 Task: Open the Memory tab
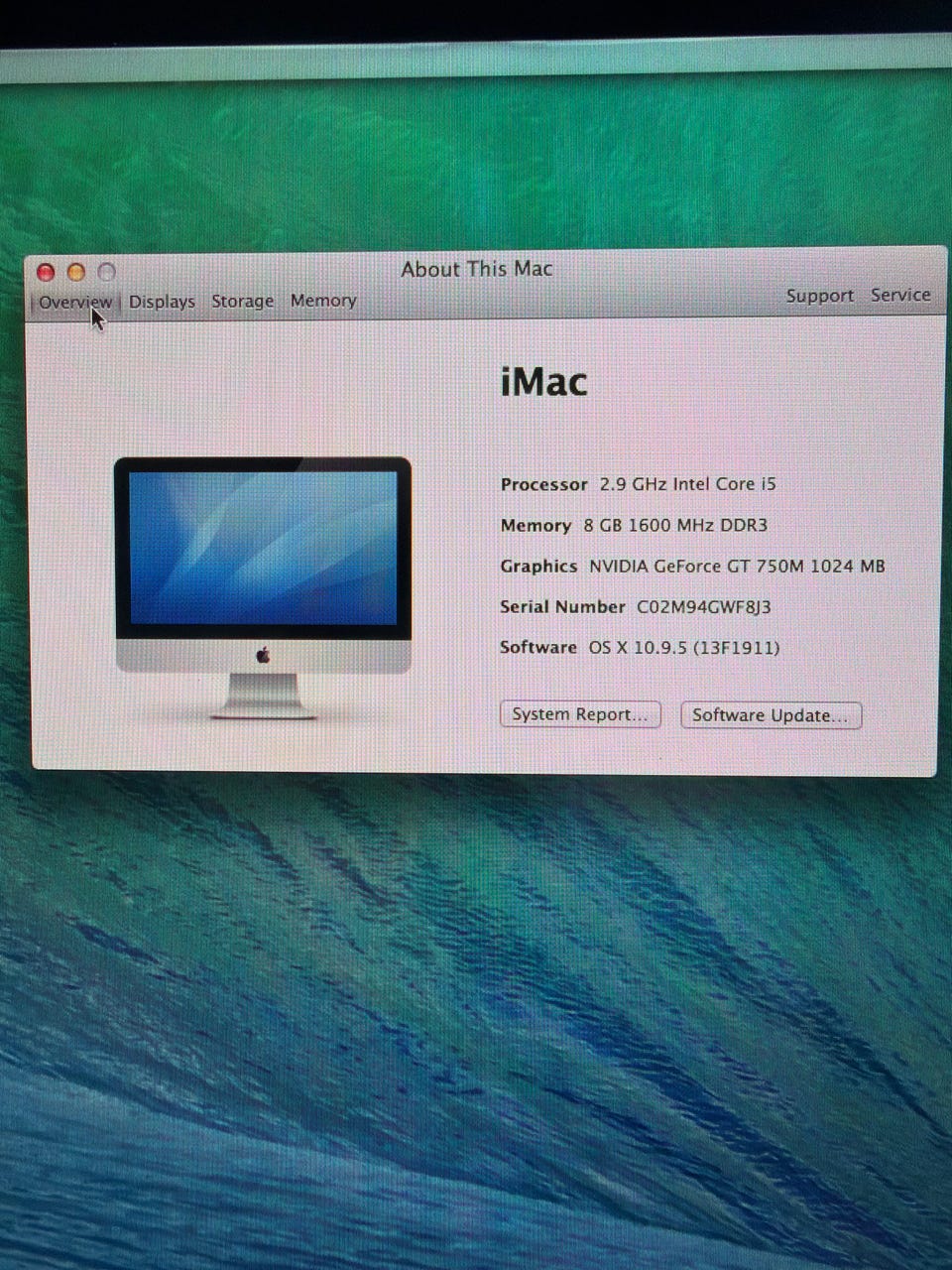pos(323,301)
